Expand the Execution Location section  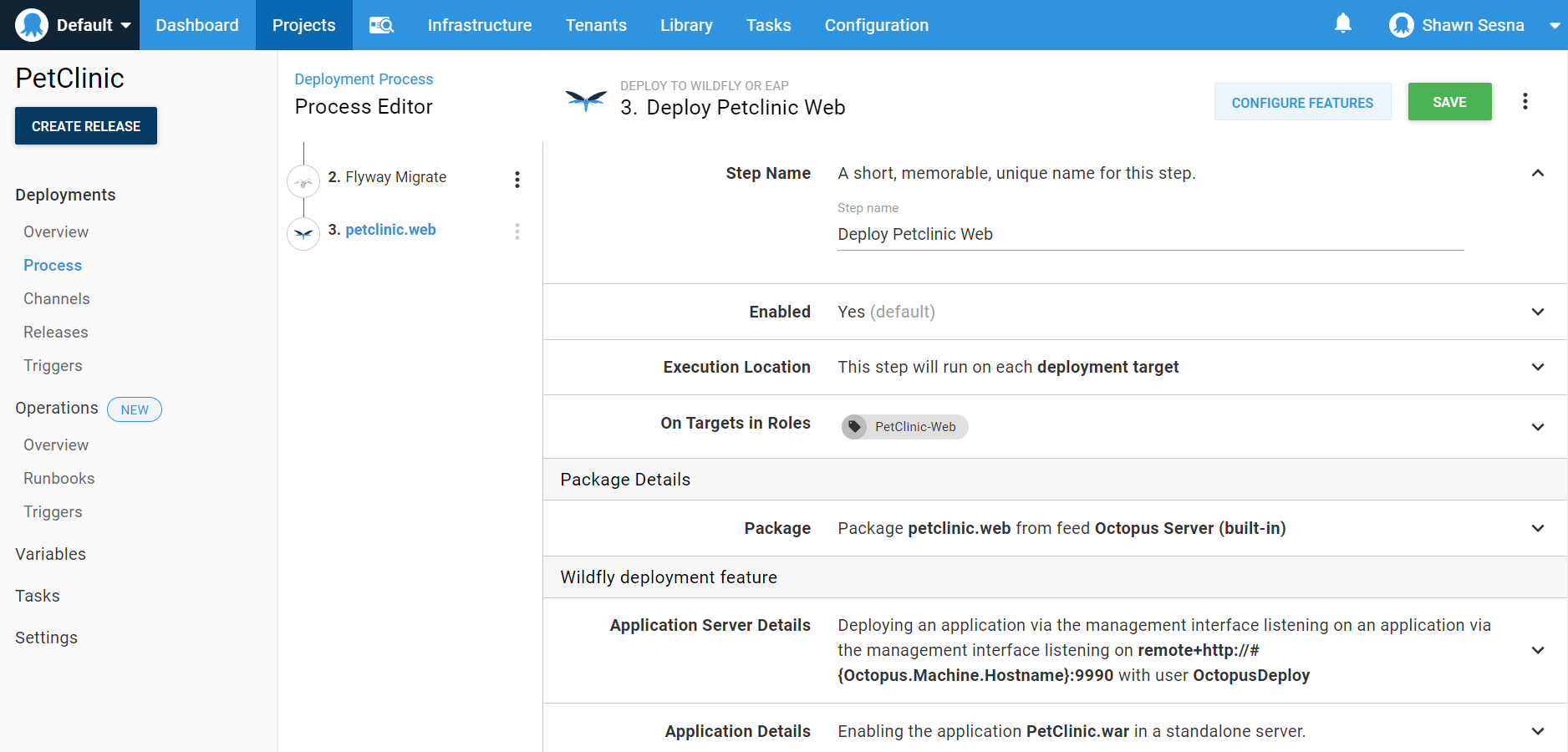click(x=1537, y=367)
